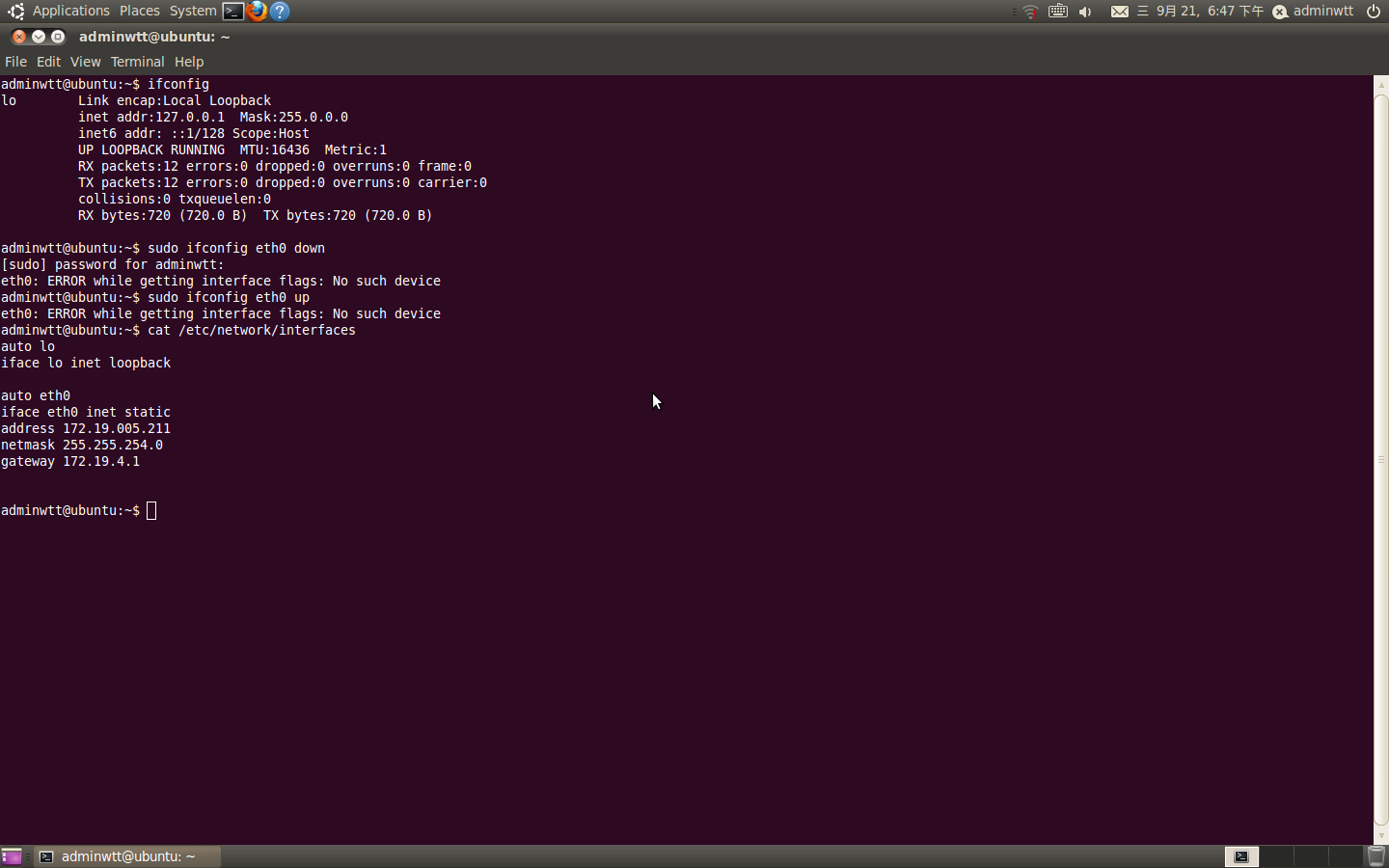
Task: Open the terminal Help menu
Action: click(189, 62)
